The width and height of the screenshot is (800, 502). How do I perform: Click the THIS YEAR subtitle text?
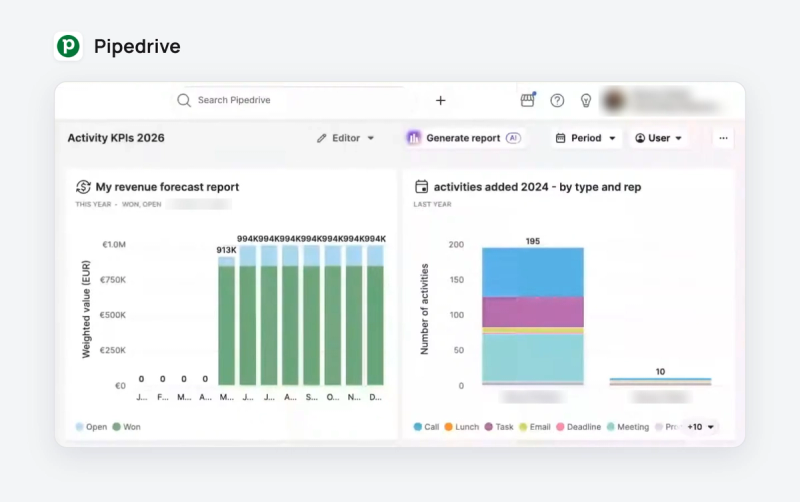click(93, 205)
